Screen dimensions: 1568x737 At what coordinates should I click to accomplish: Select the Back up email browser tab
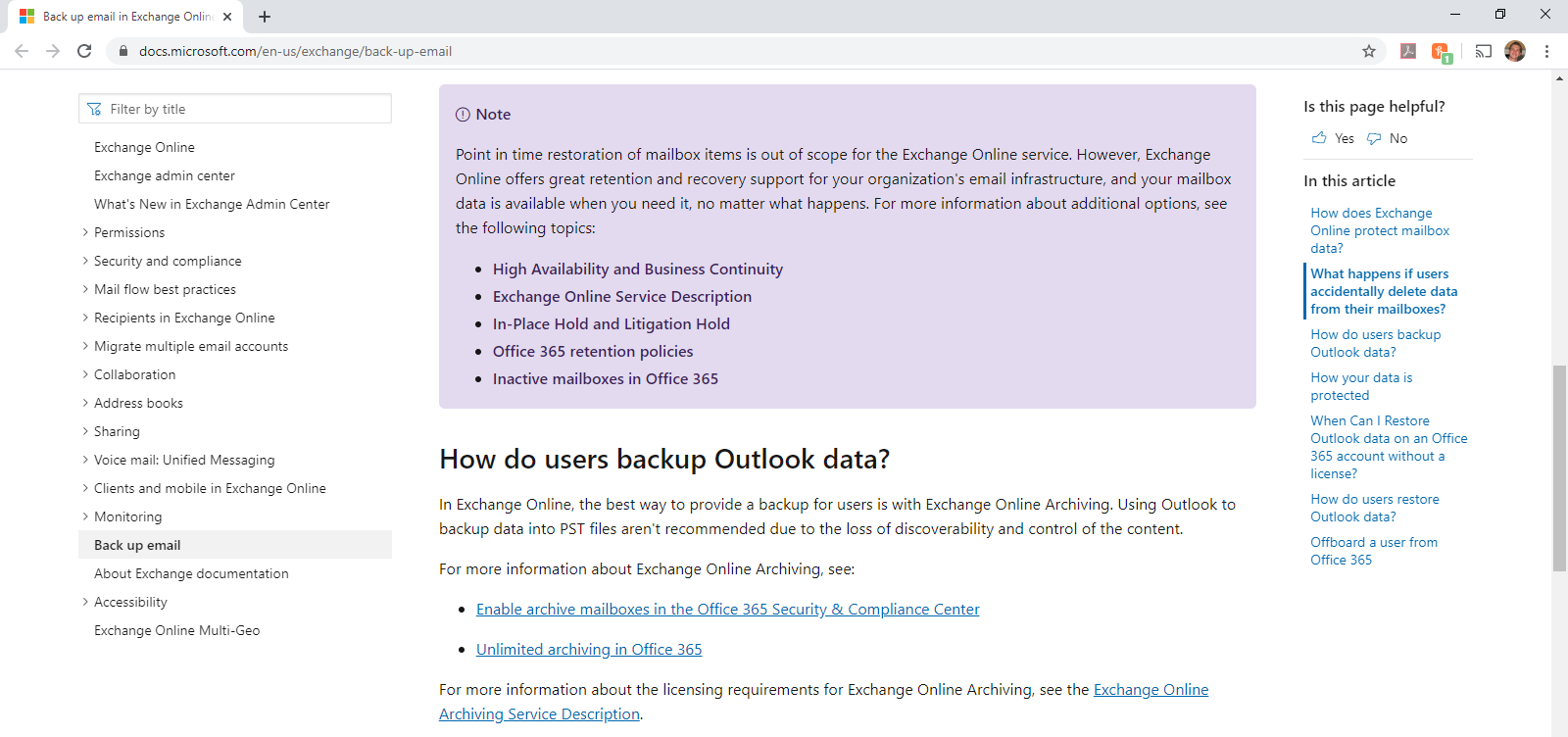[125, 17]
